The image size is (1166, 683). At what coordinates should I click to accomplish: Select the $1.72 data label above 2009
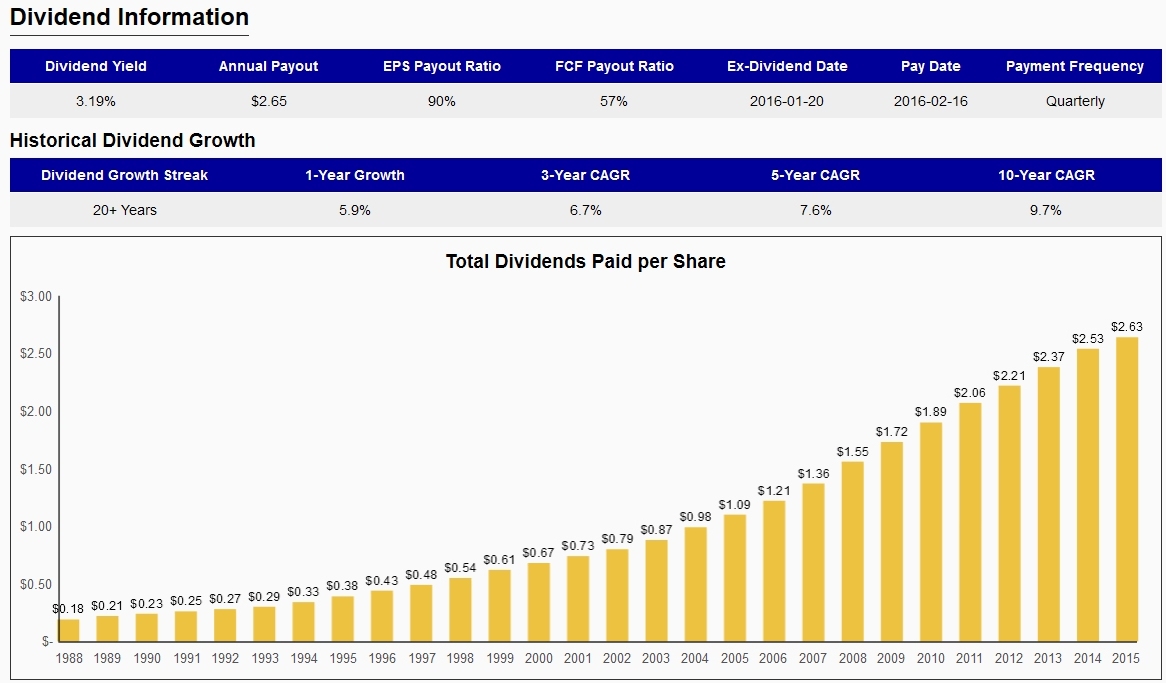click(892, 432)
